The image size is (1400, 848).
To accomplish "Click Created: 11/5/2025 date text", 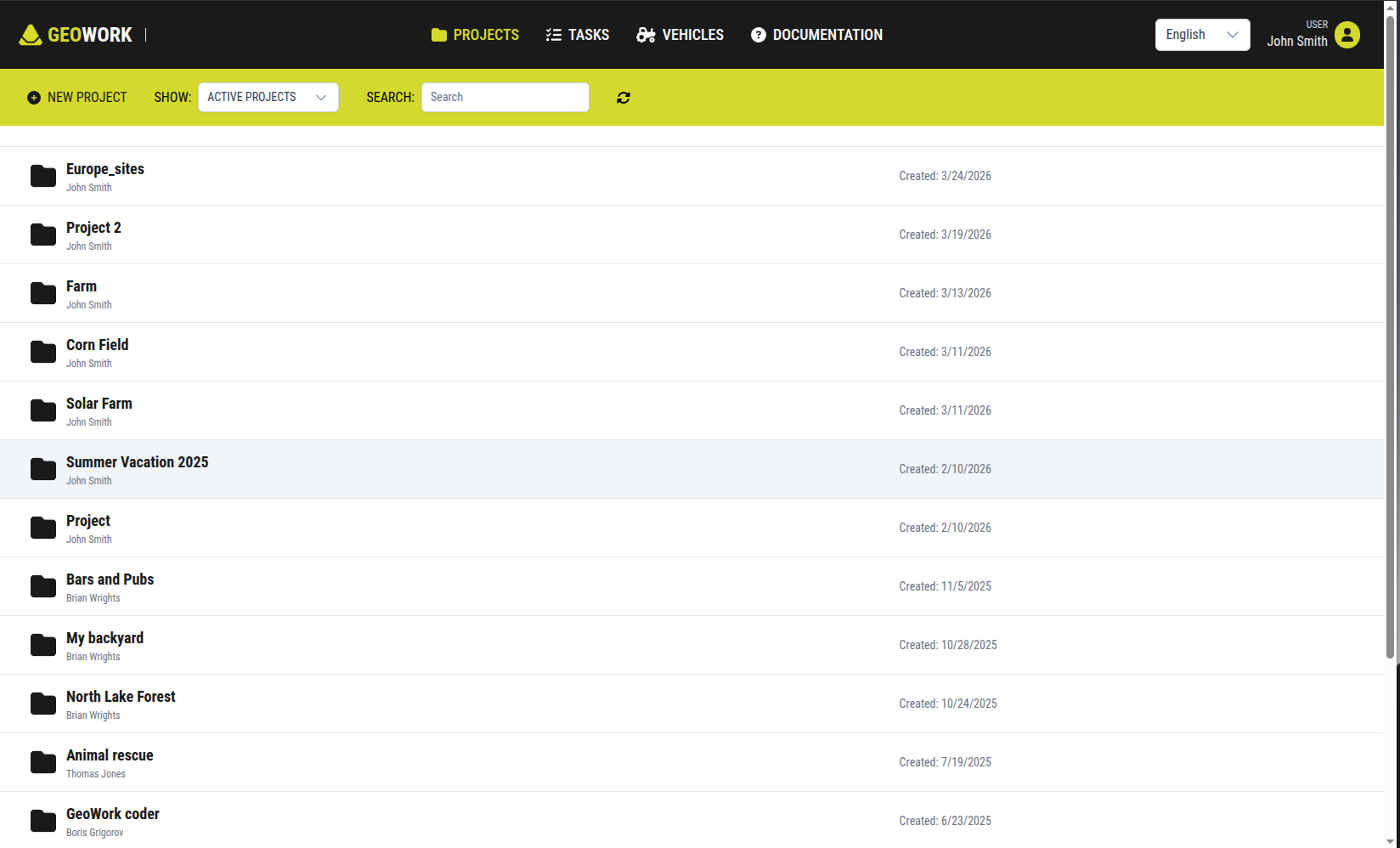I will [x=945, y=586].
